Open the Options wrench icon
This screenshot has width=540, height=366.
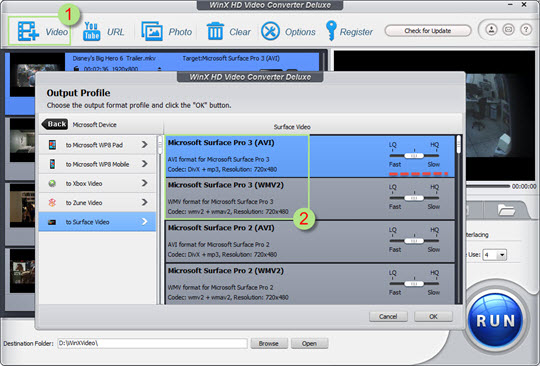point(270,31)
